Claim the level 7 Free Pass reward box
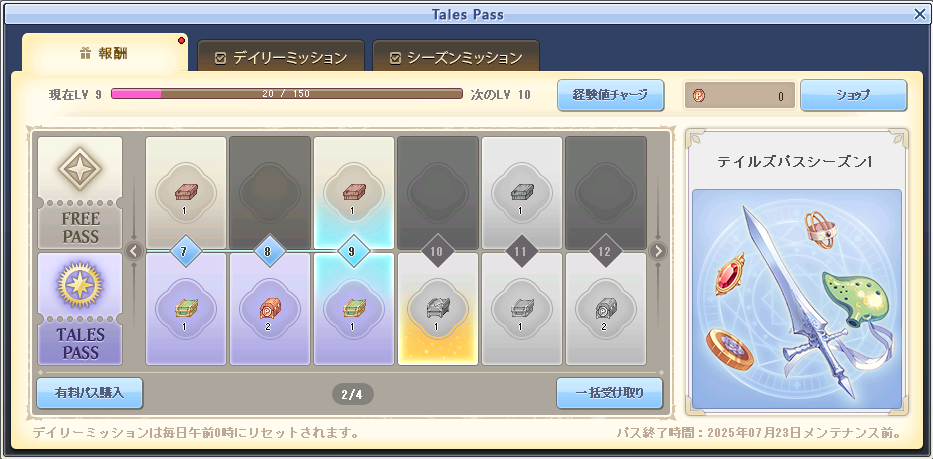Screen dimensions: 933x459 186,192
